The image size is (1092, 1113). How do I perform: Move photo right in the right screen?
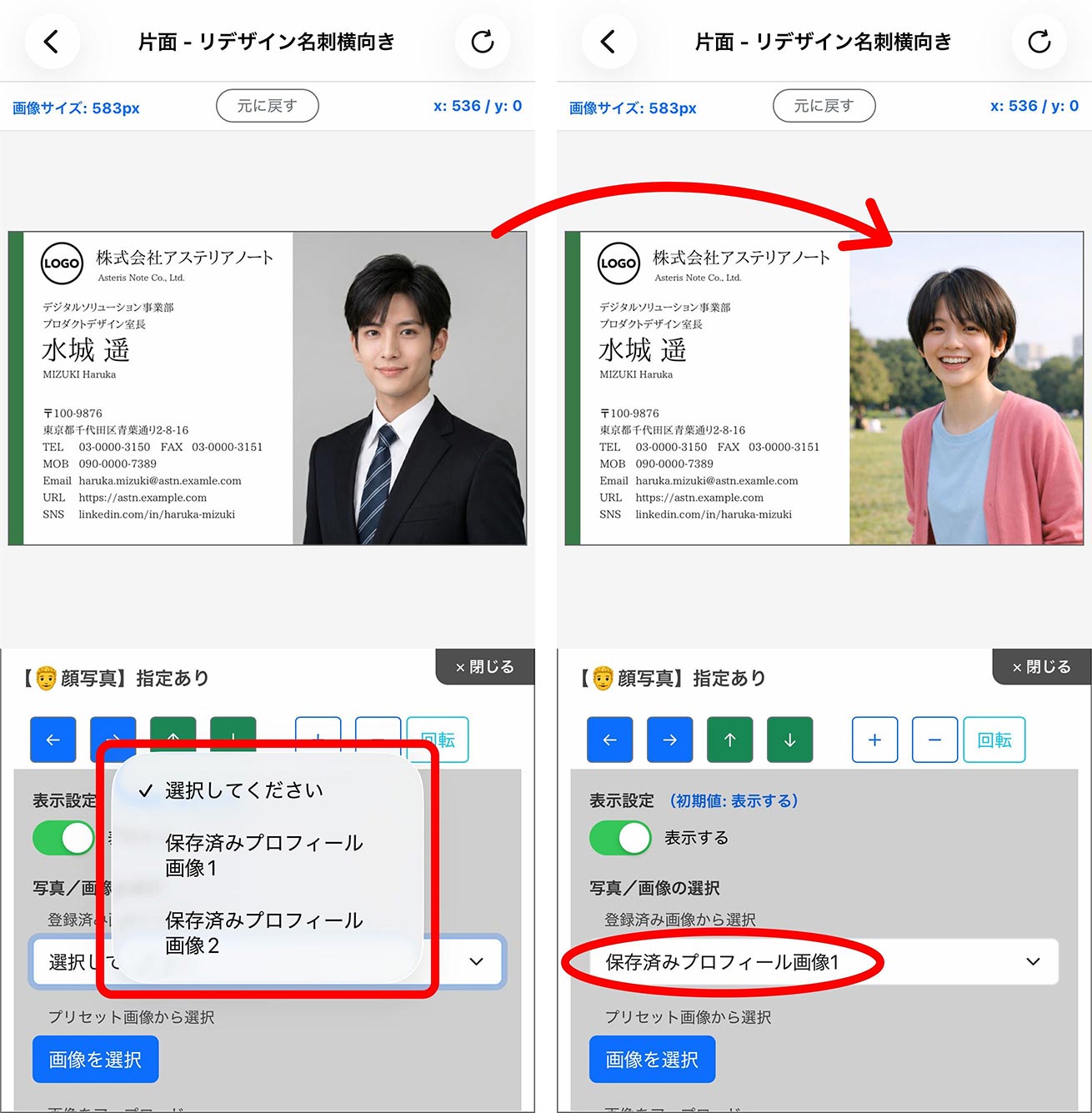(x=670, y=739)
